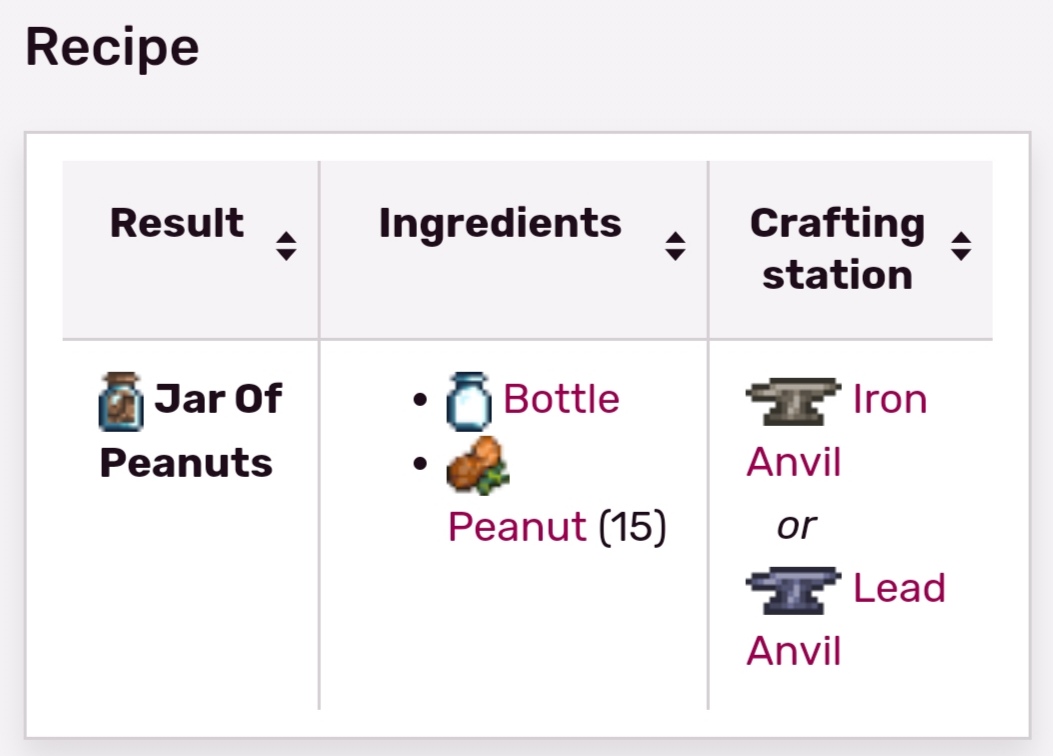Image resolution: width=1053 pixels, height=756 pixels.
Task: Click the Lead Anvil icon
Action: click(793, 589)
